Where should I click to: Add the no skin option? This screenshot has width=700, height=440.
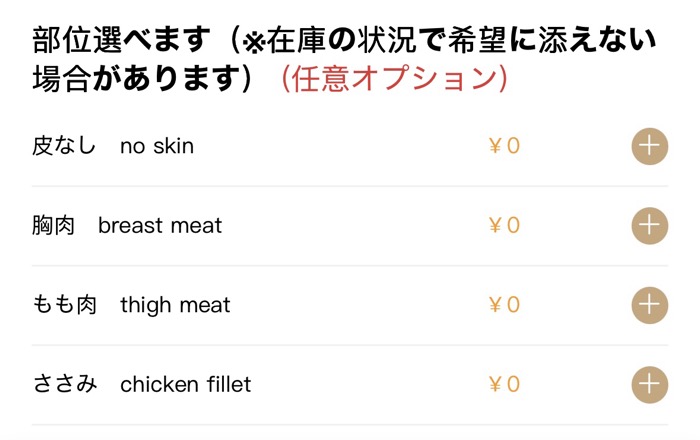click(x=649, y=146)
